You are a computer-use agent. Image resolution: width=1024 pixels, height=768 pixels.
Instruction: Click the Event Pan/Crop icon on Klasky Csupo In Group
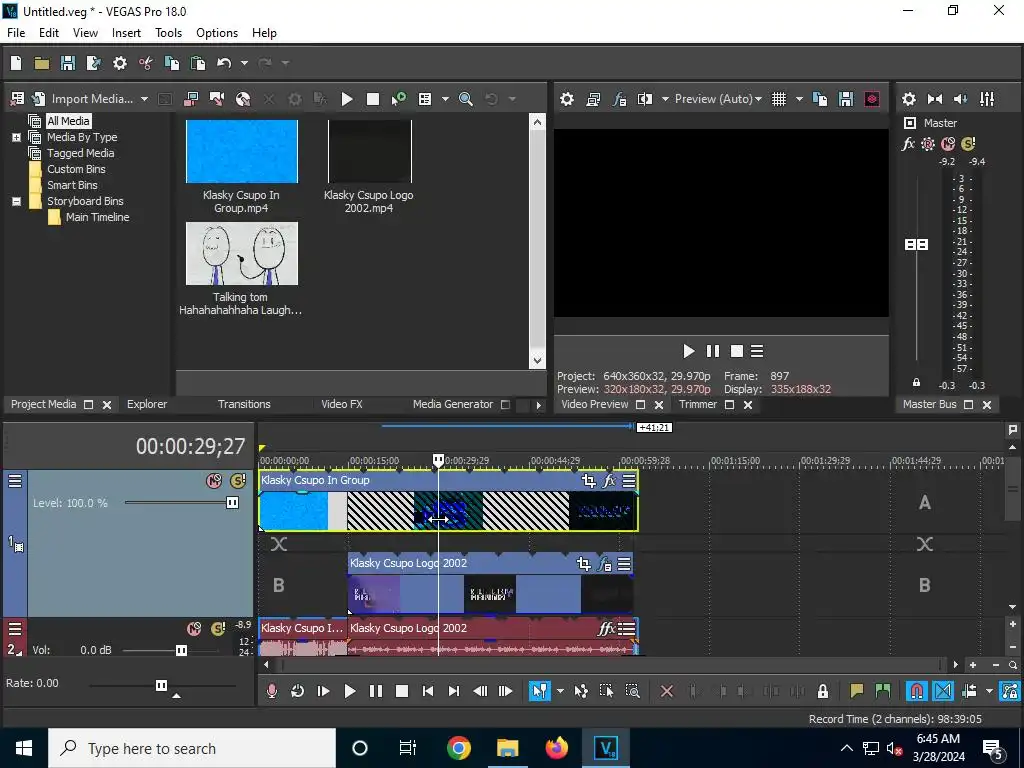[588, 481]
